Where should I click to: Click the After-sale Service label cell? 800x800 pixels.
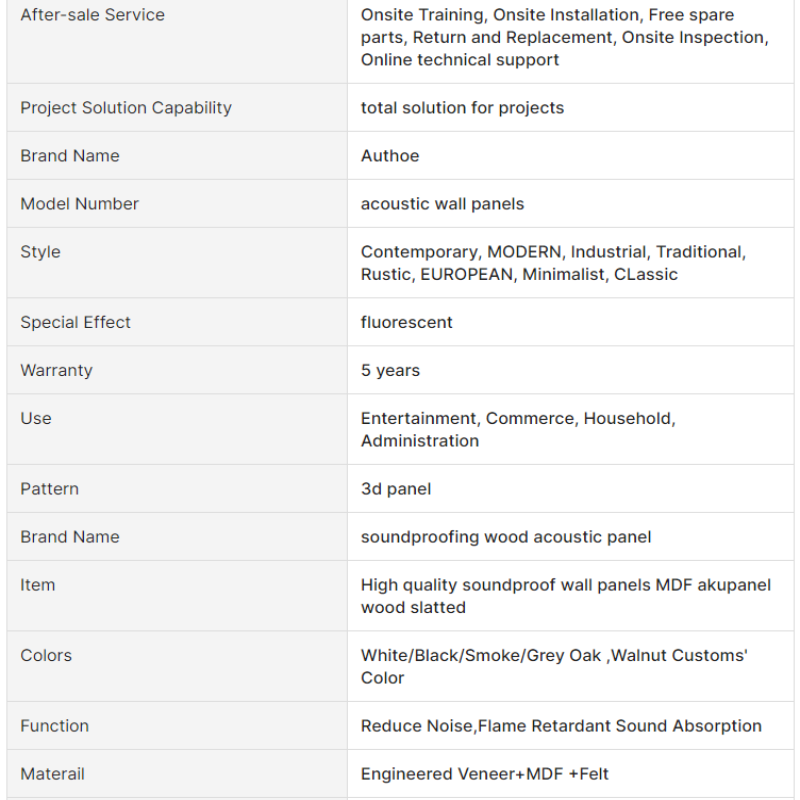(x=92, y=15)
